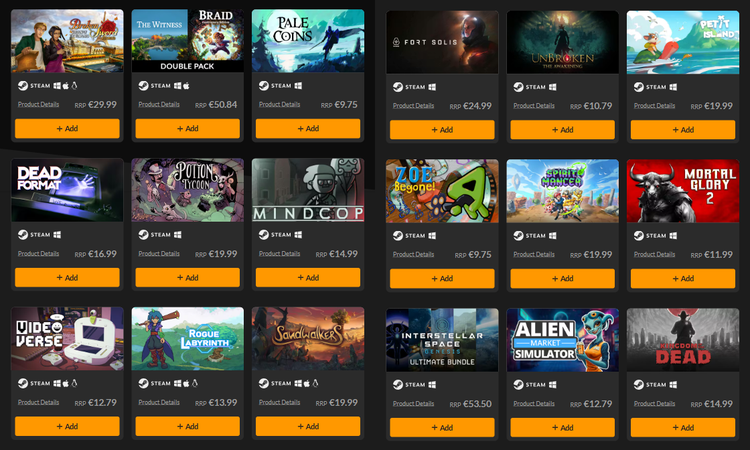
Task: Click the Spiritmancer cover image
Action: click(562, 191)
